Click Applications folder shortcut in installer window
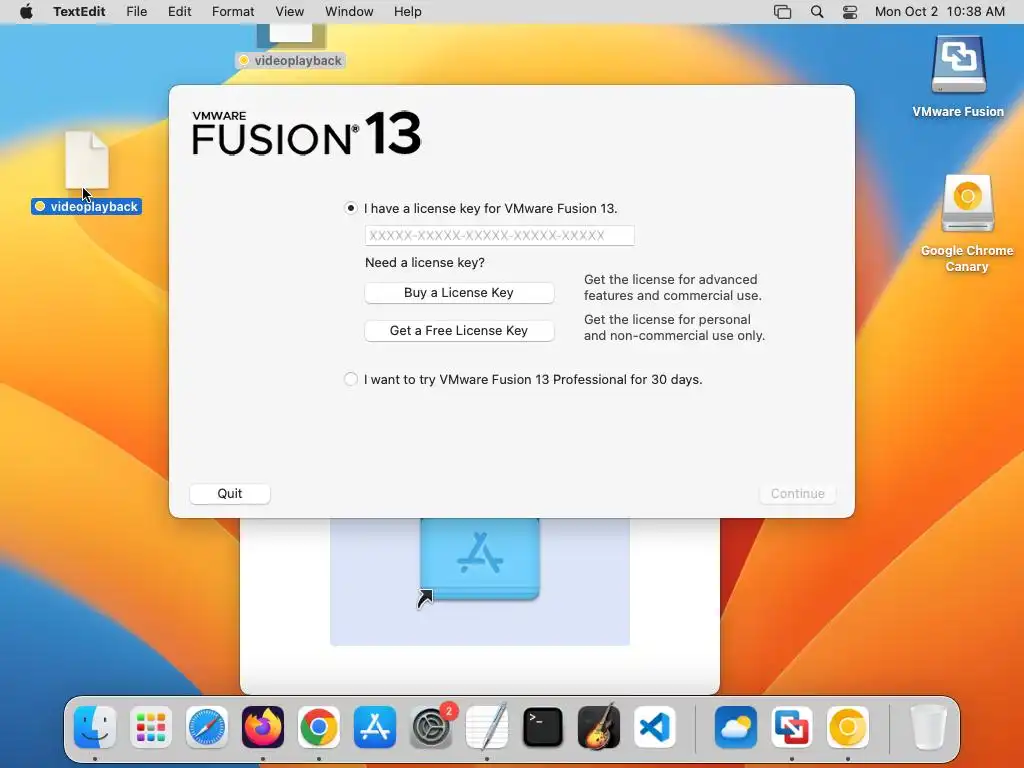The image size is (1024, 768). 480,559
